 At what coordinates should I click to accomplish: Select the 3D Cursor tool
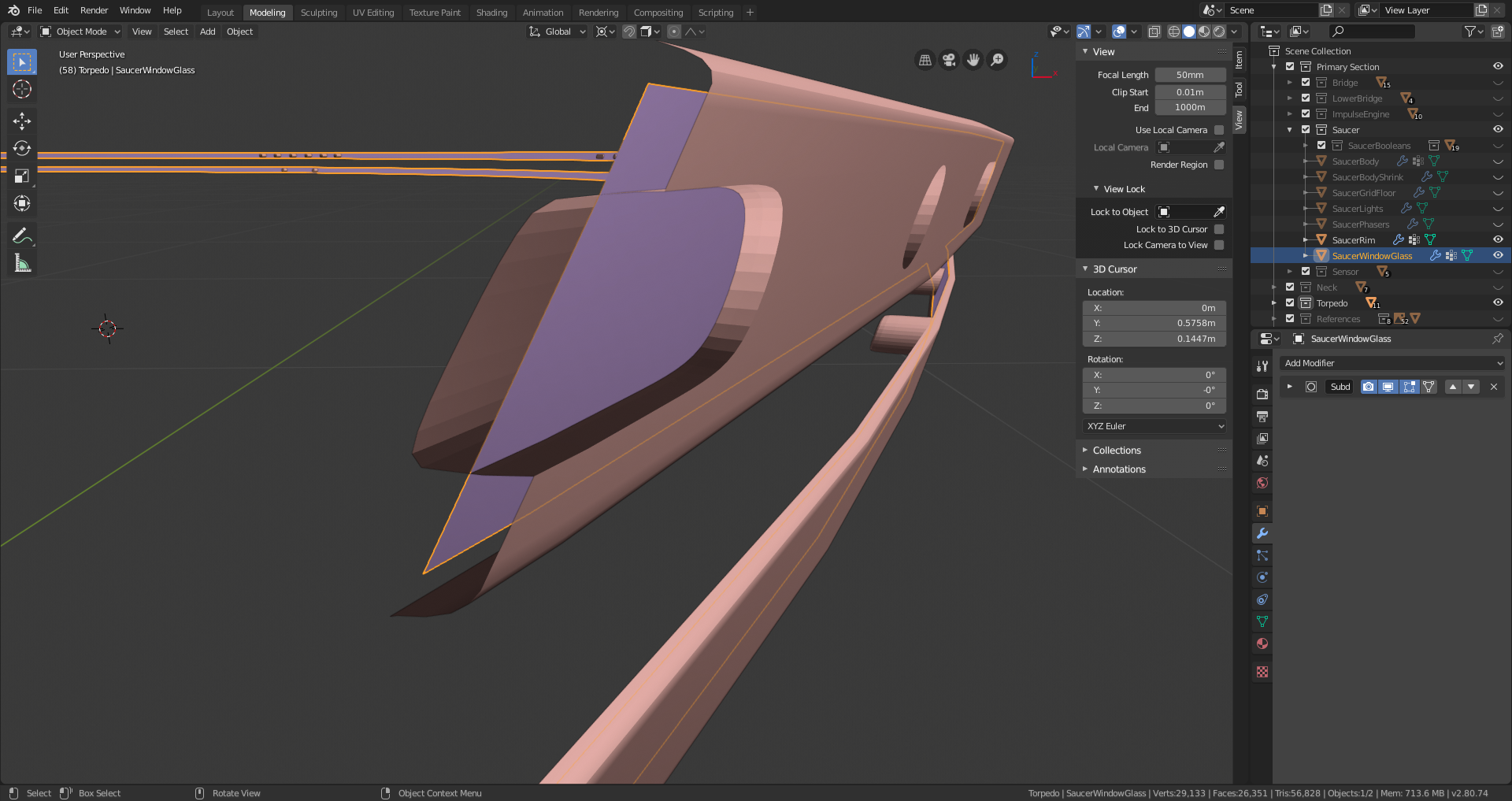[22, 89]
